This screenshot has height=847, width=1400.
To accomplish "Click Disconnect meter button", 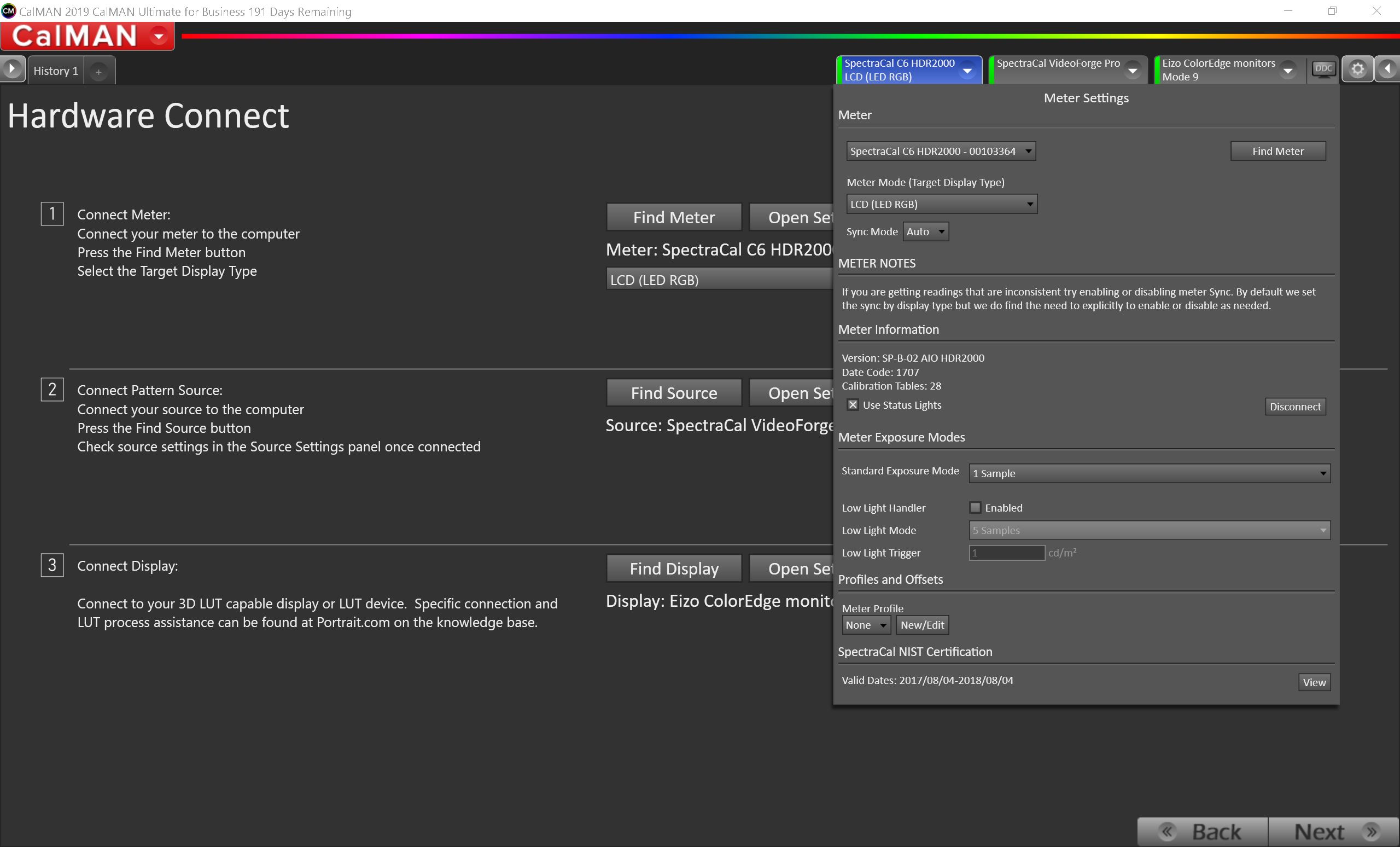I will pos(1295,407).
